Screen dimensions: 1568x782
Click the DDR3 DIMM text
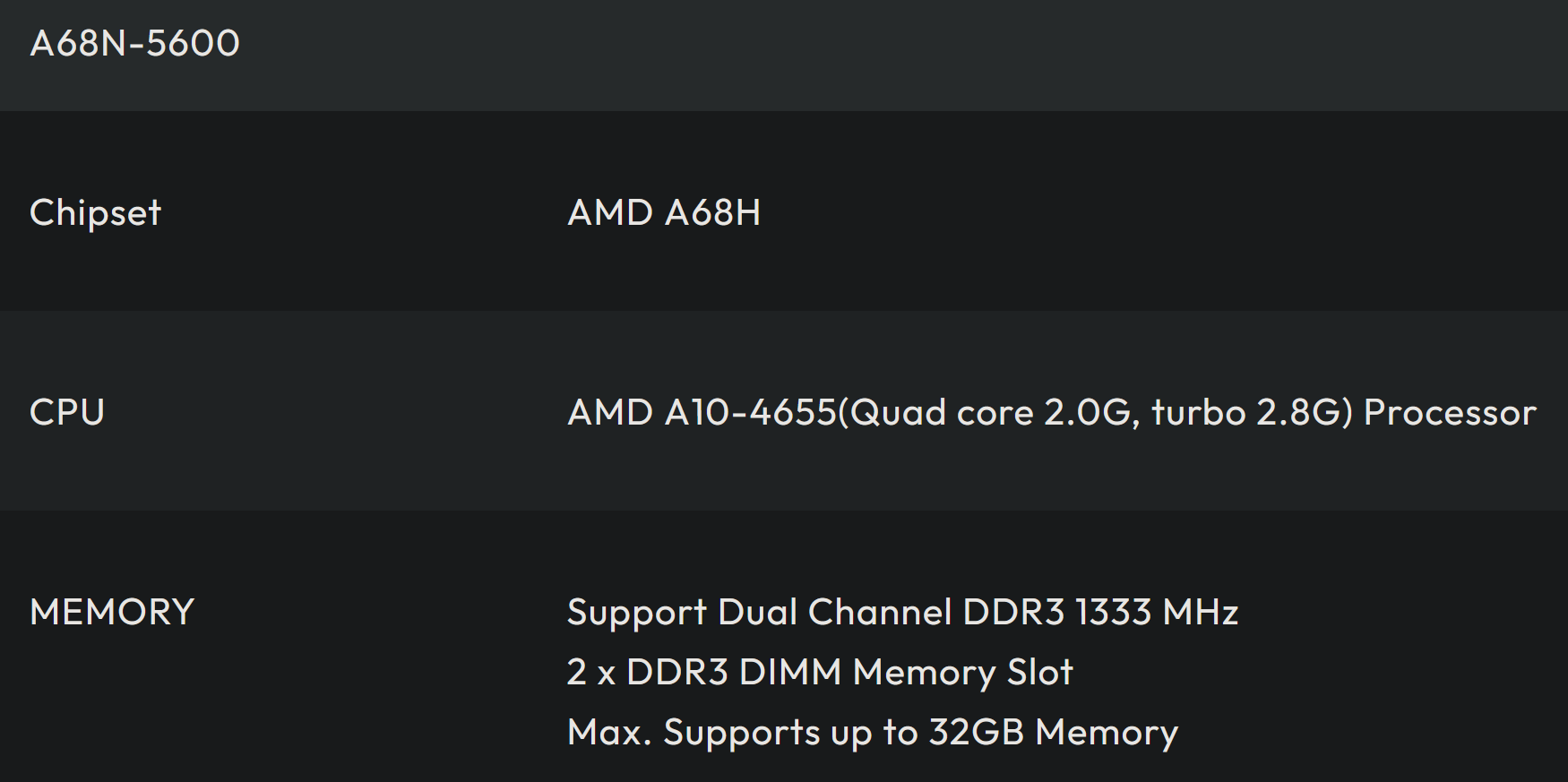pos(734,673)
